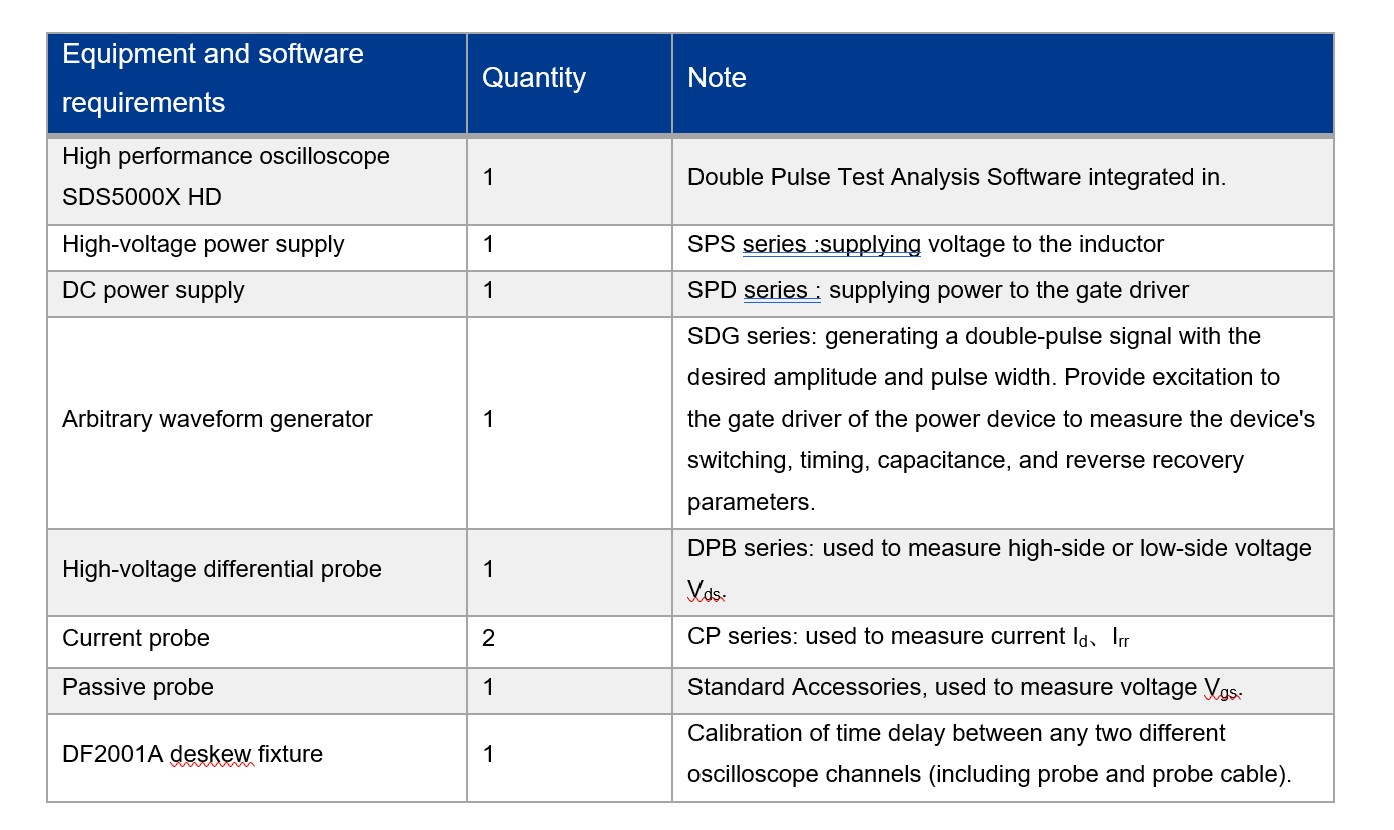Click the 'Arbitrary waveform generator' cell
1394x830 pixels.
point(217,419)
